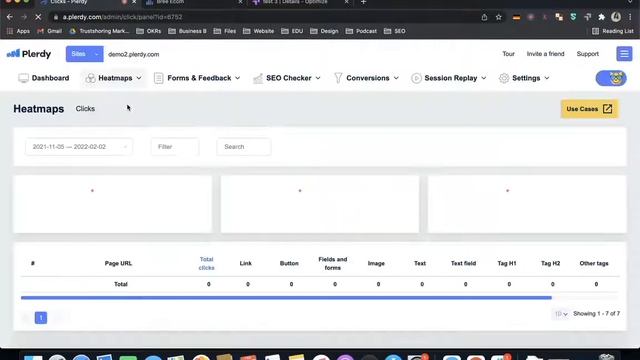This screenshot has height=360, width=640.
Task: Click the Text field column header
Action: click(463, 264)
